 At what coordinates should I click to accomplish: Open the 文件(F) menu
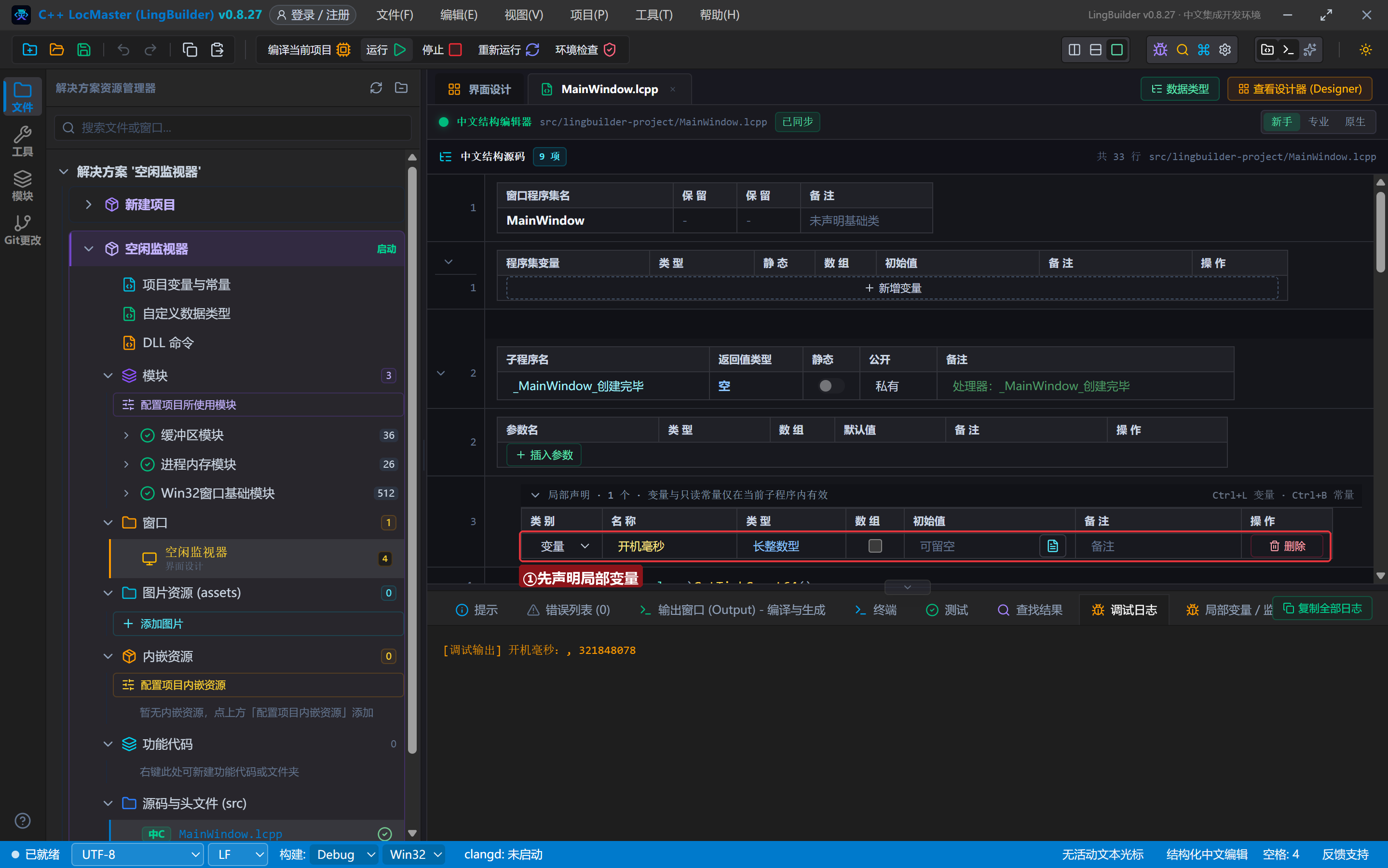[x=395, y=15]
